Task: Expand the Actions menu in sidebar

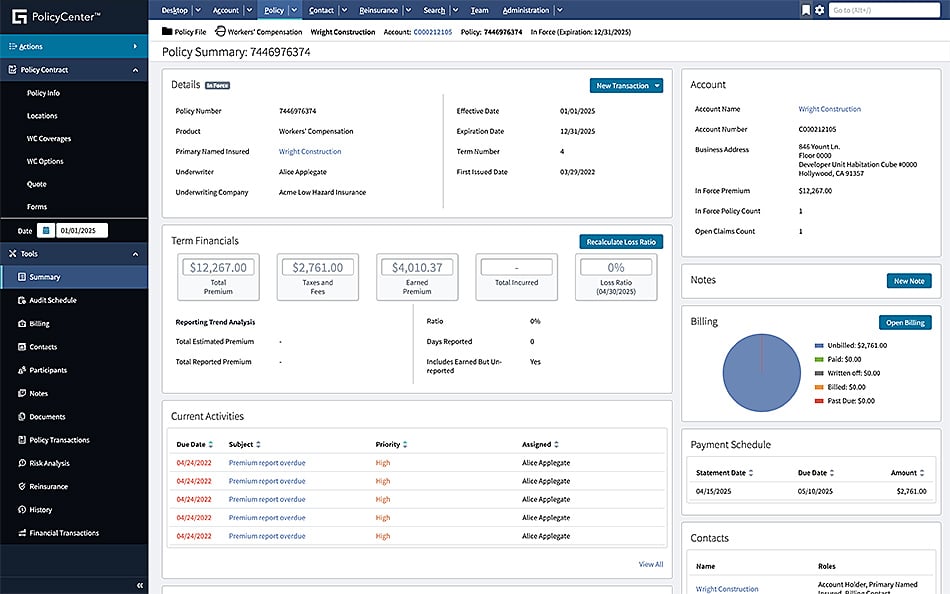Action: click(135, 46)
